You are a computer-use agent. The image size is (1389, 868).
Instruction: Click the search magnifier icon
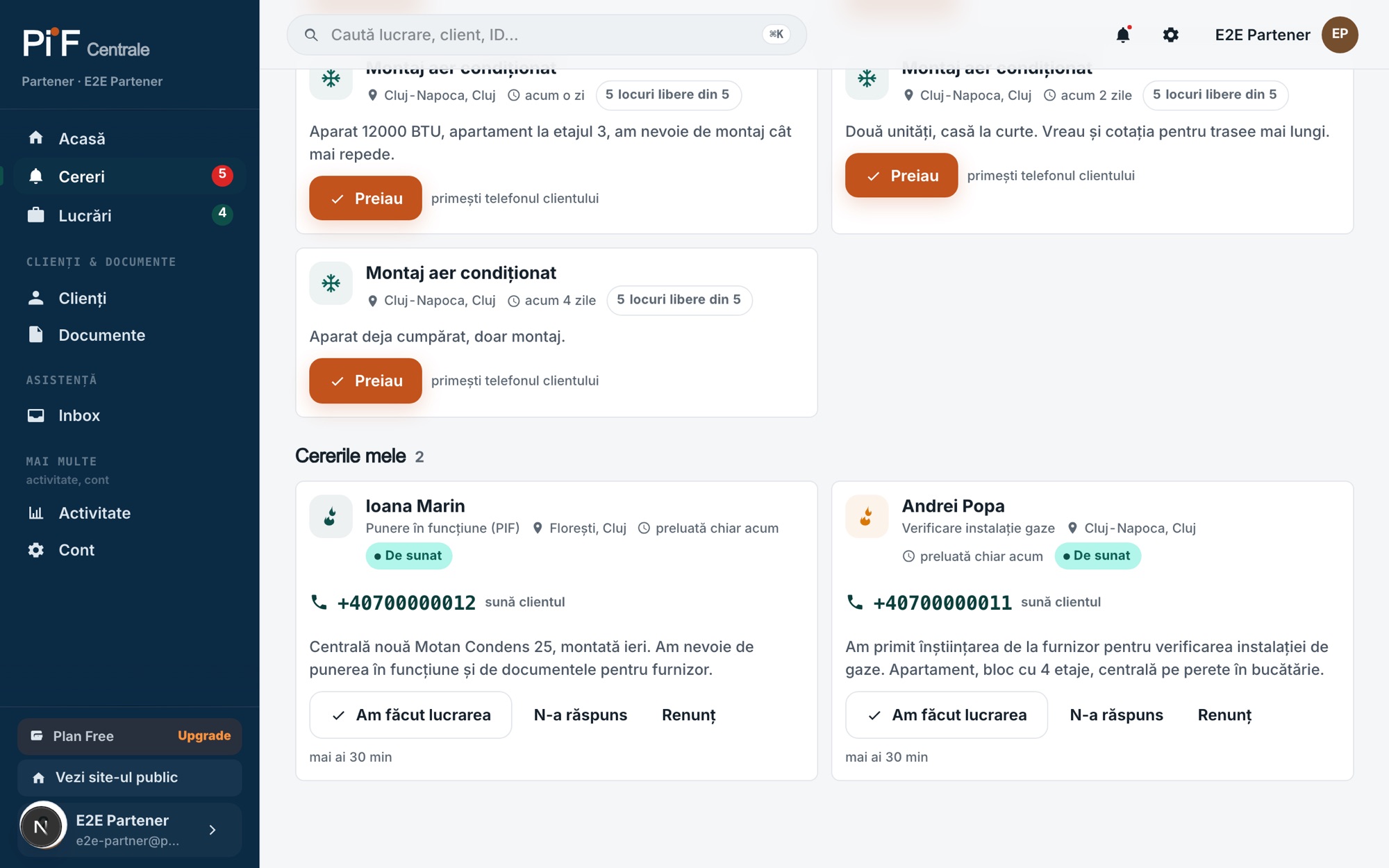coord(311,35)
